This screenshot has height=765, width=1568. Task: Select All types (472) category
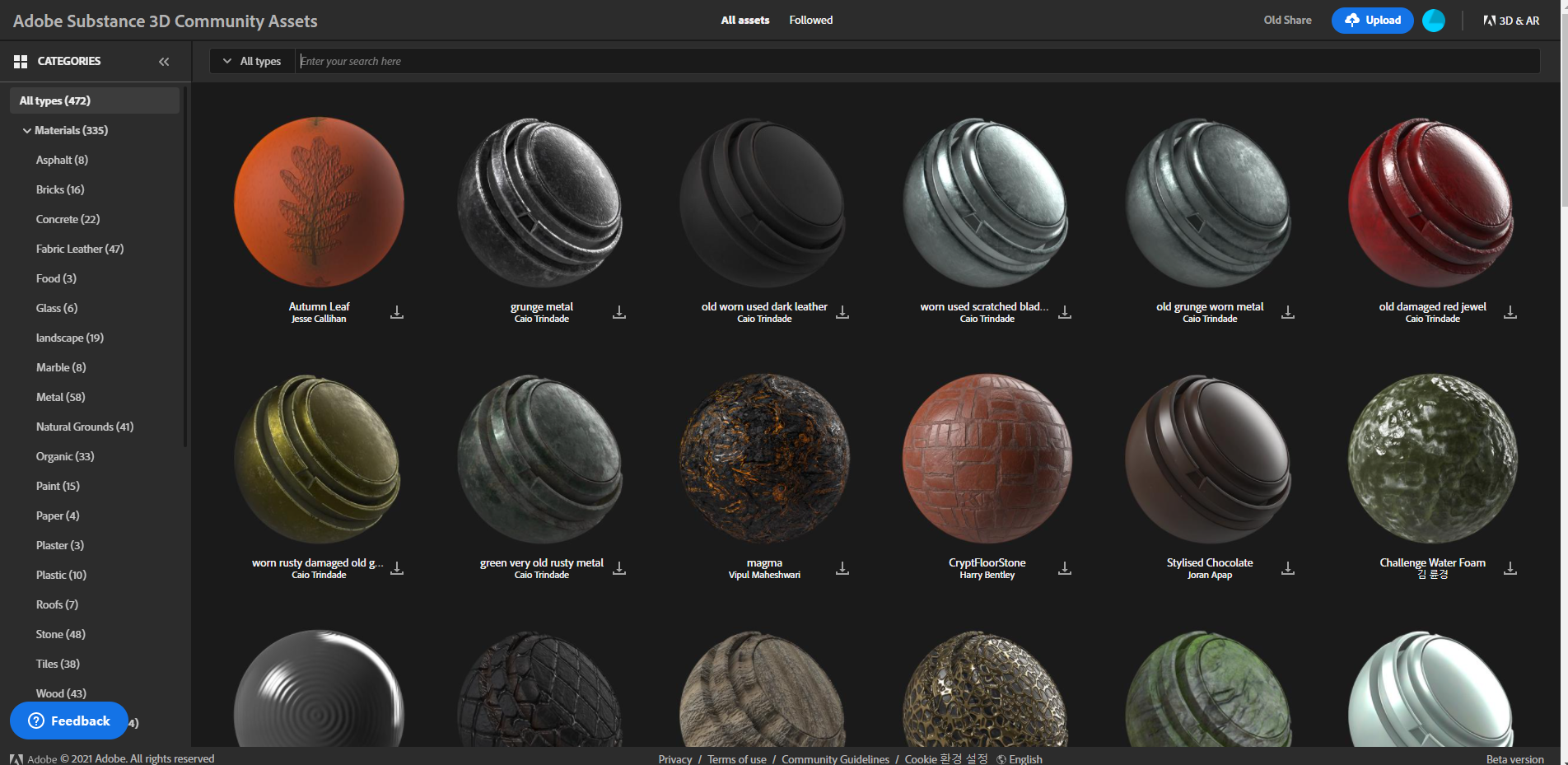coord(95,100)
